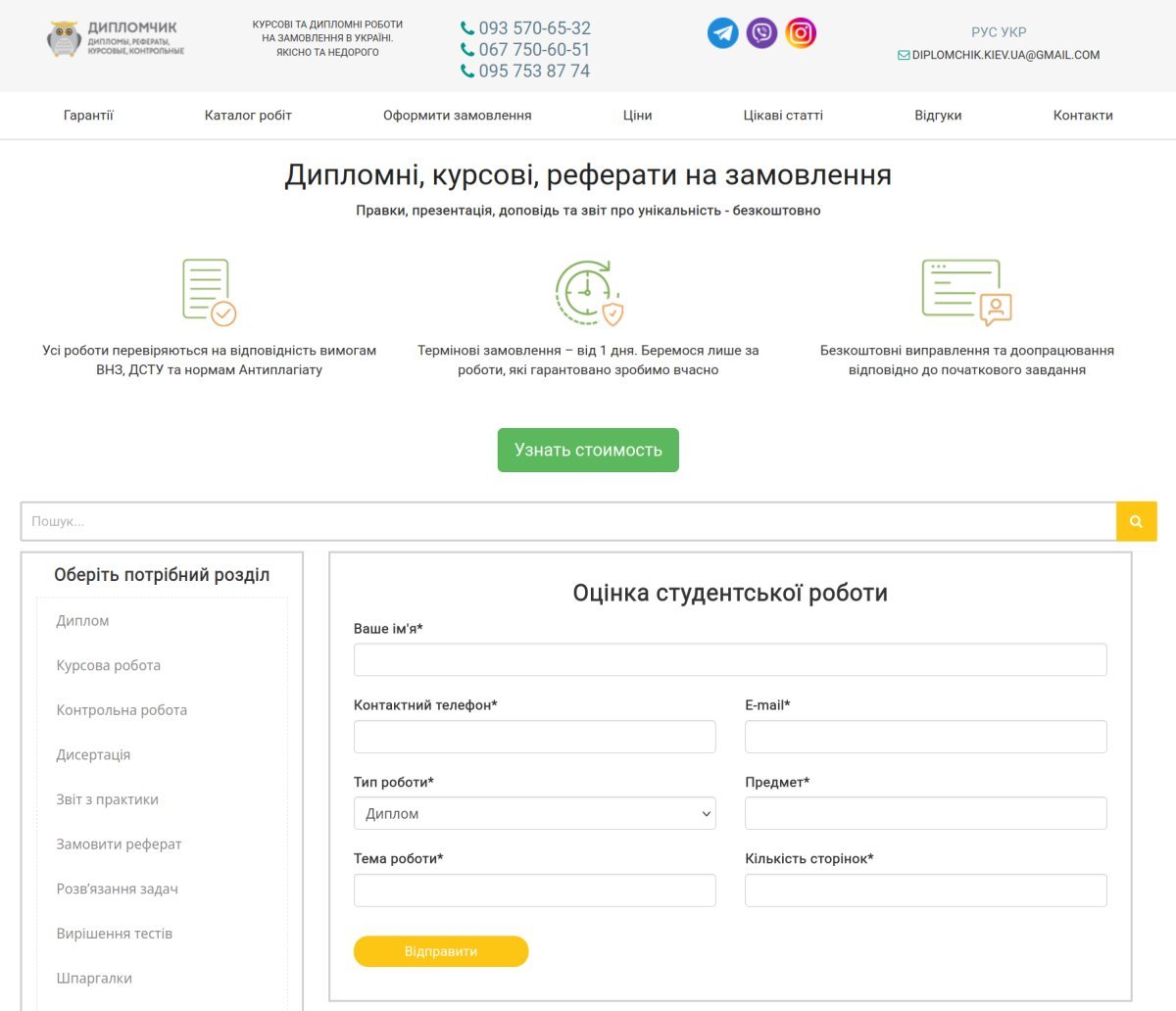Select Вирішення тестів in the section list

click(115, 934)
